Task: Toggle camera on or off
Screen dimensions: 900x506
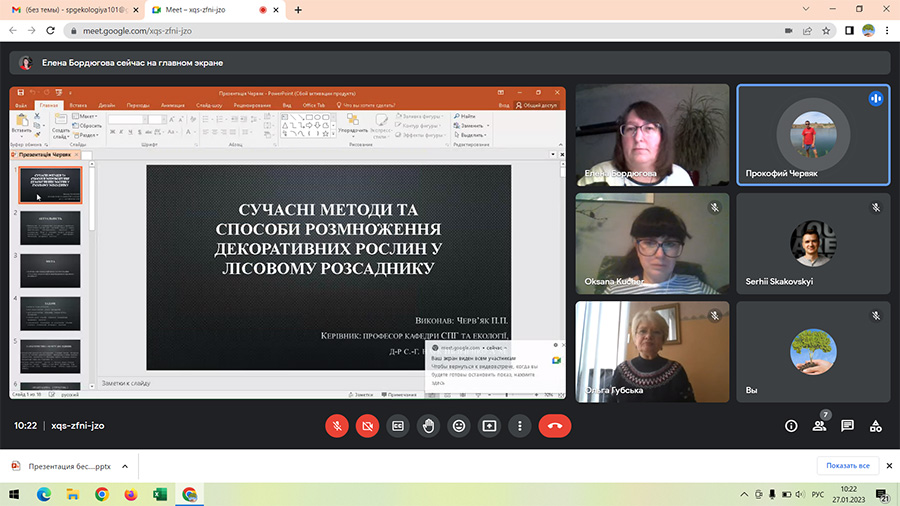Action: coord(367,425)
